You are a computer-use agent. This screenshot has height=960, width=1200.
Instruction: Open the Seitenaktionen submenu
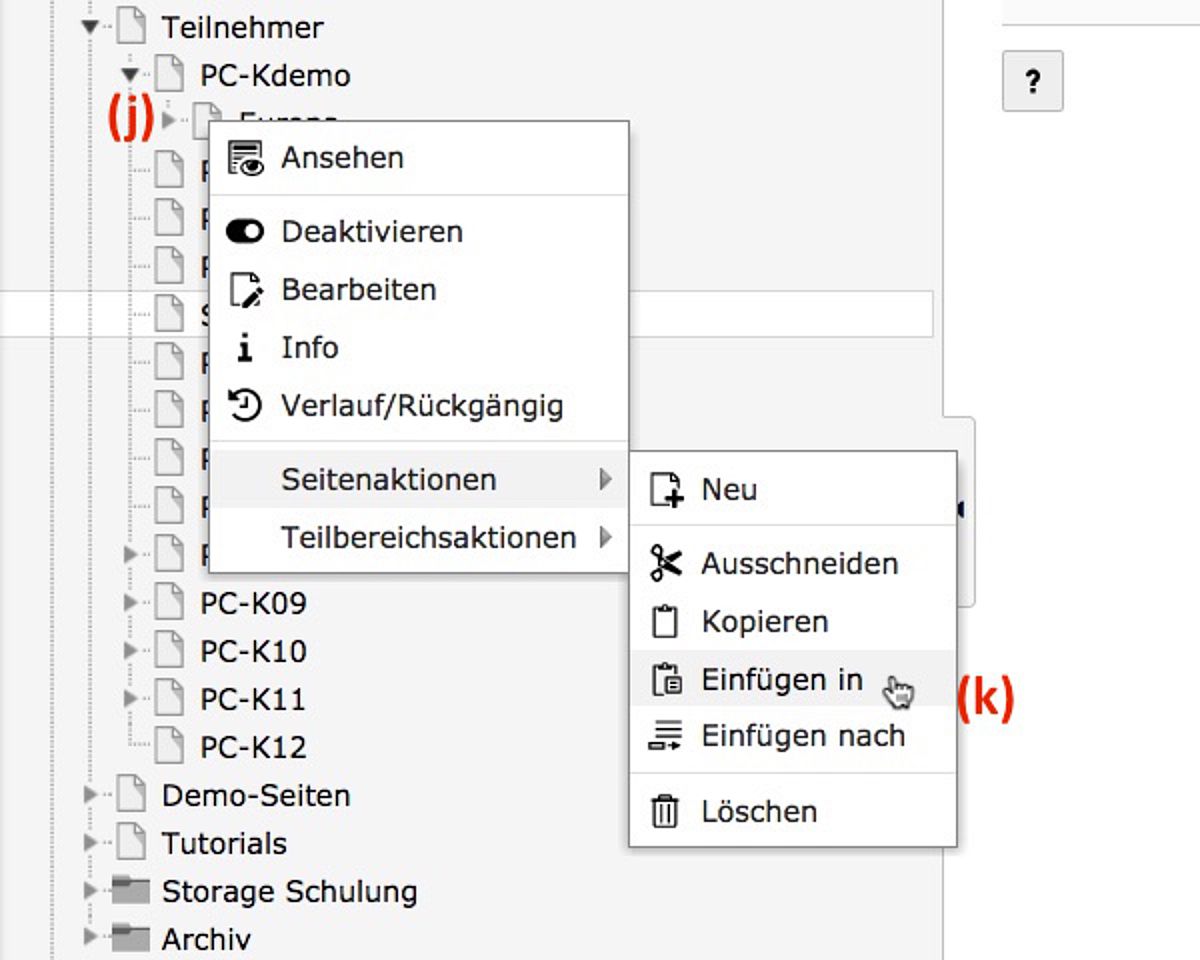pyautogui.click(x=418, y=480)
